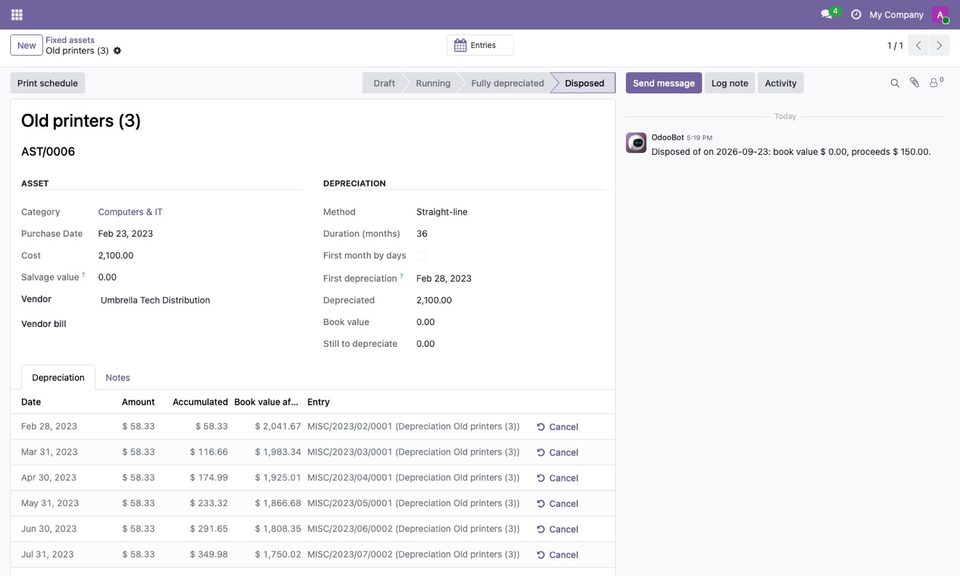Viewport: 960px width, 576px height.
Task: Toggle the First month by days checkbox
Action: coord(421,255)
